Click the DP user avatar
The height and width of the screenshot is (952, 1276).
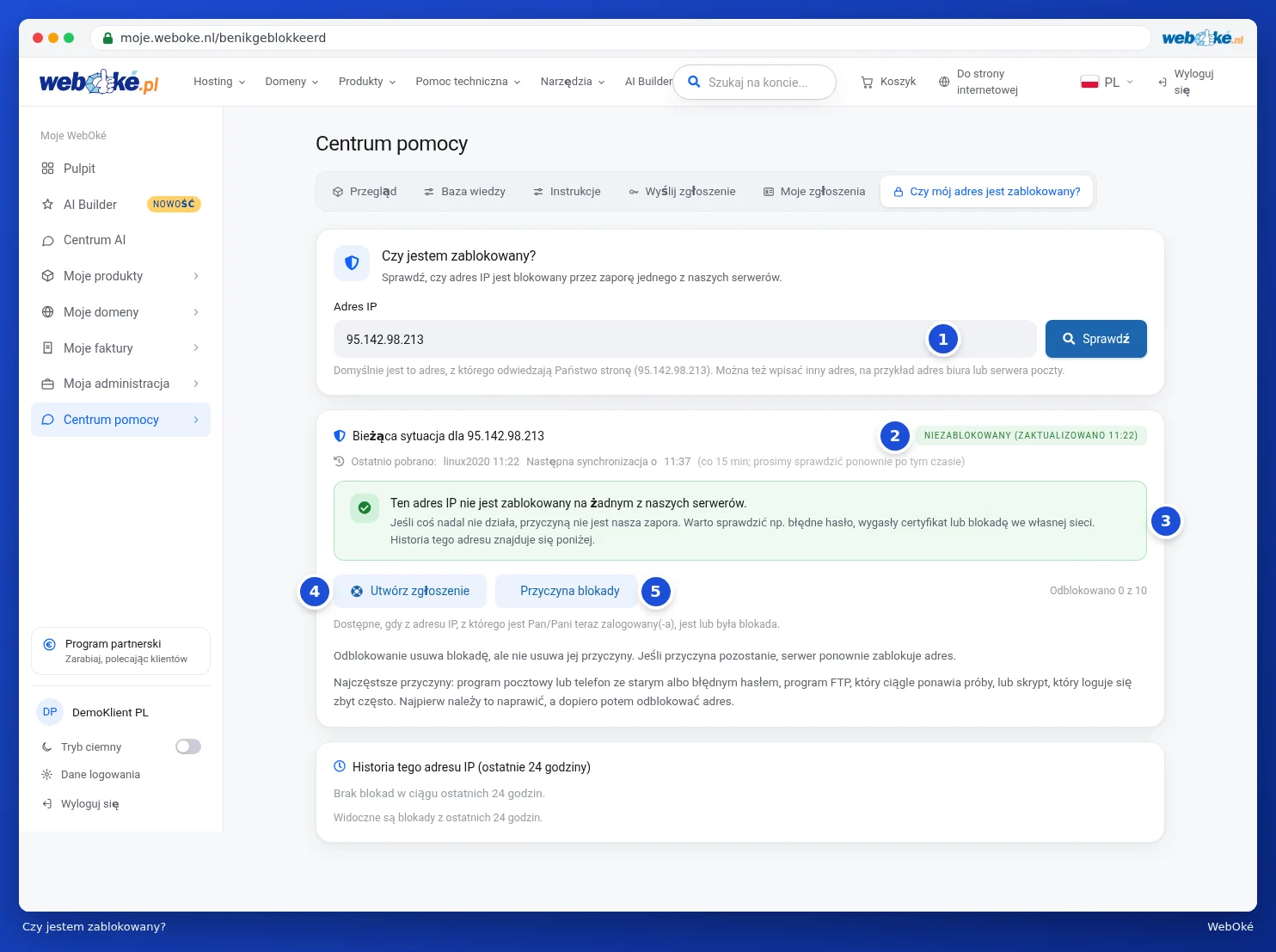pos(50,712)
